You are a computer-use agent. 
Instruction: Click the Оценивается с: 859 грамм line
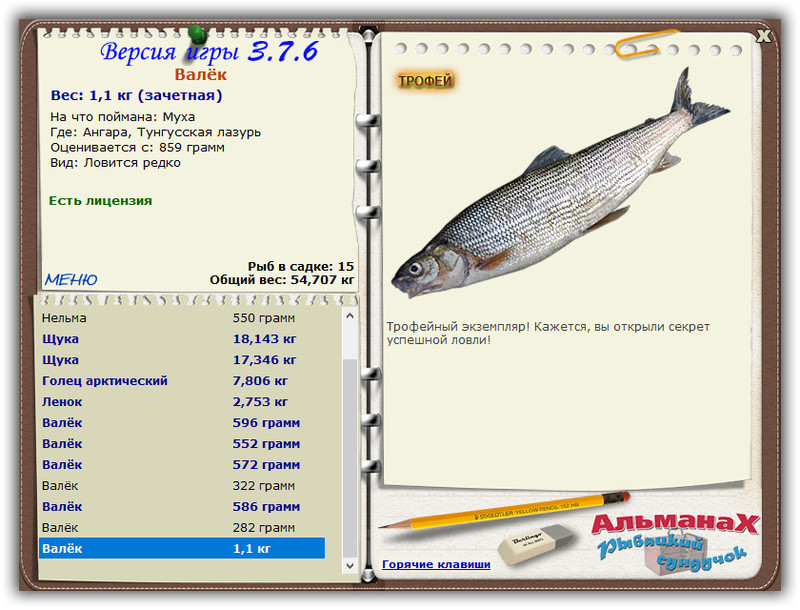(137, 147)
